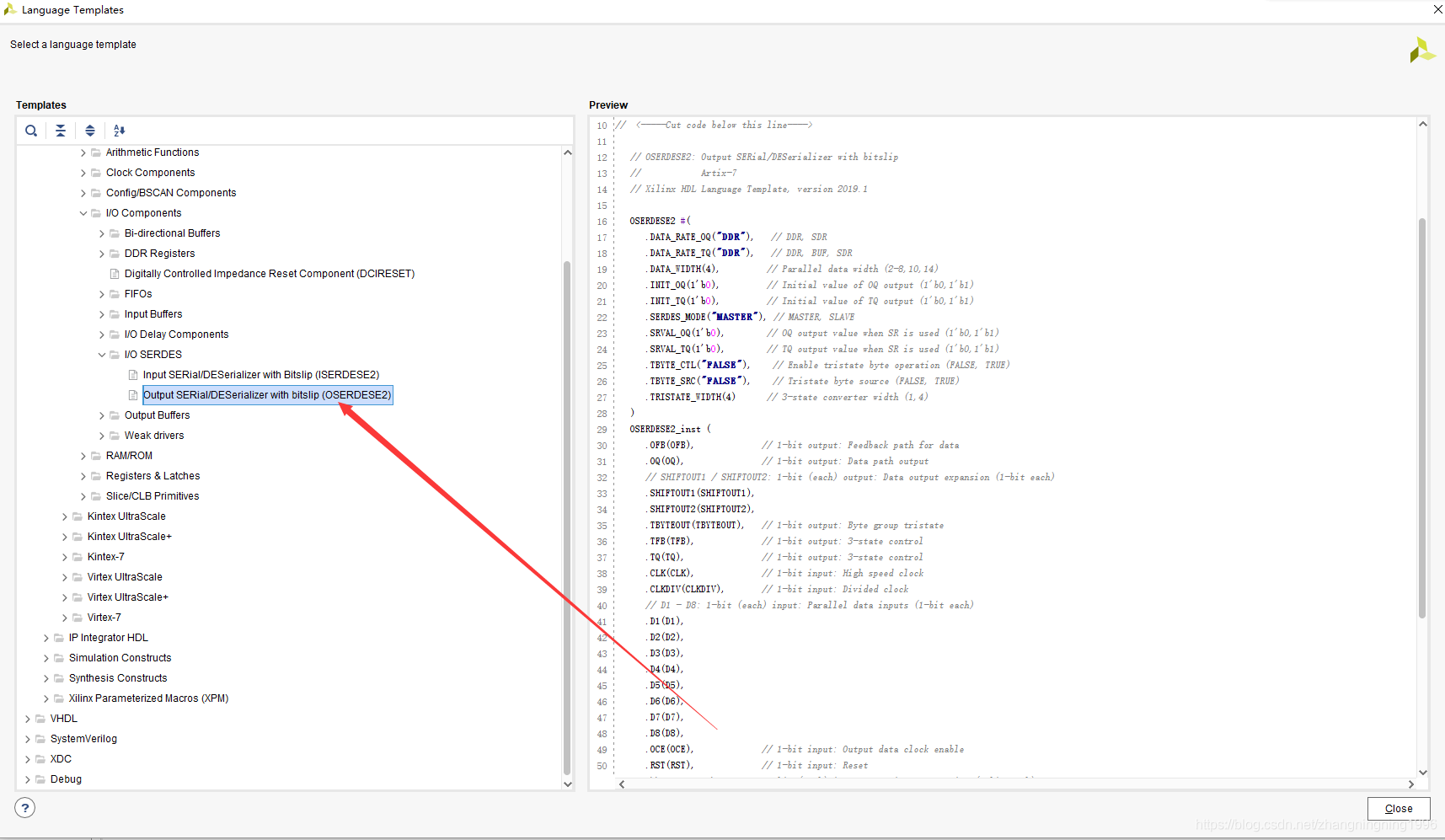Click the collapse all icon in Templates toolbar
The width and height of the screenshot is (1445, 840).
61,131
